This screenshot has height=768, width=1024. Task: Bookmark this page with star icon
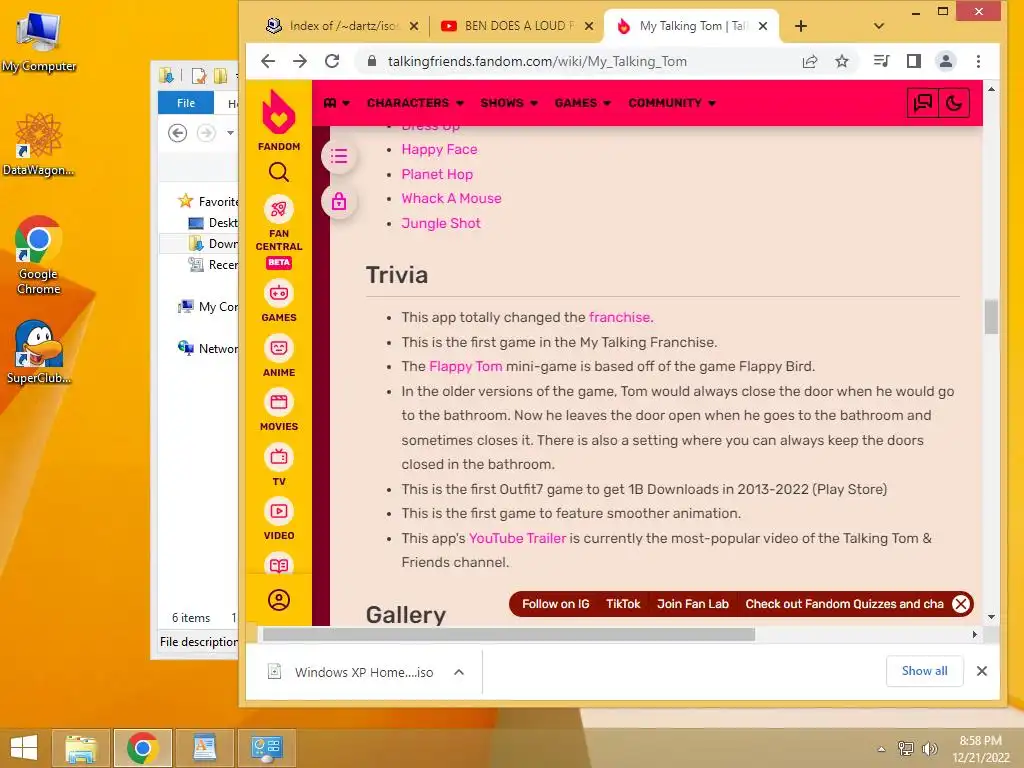point(842,61)
